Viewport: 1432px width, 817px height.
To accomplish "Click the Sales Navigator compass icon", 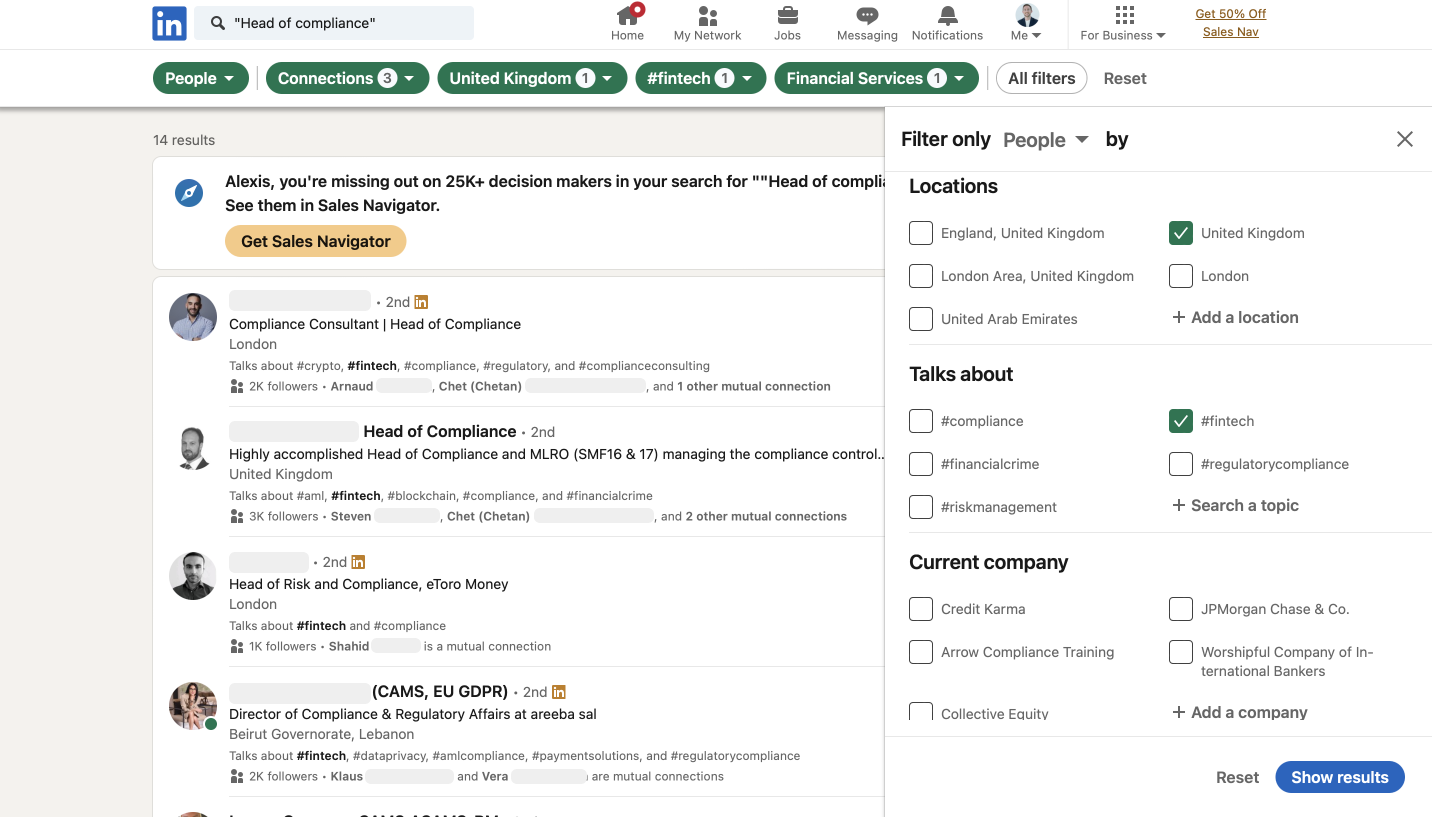I will point(189,193).
